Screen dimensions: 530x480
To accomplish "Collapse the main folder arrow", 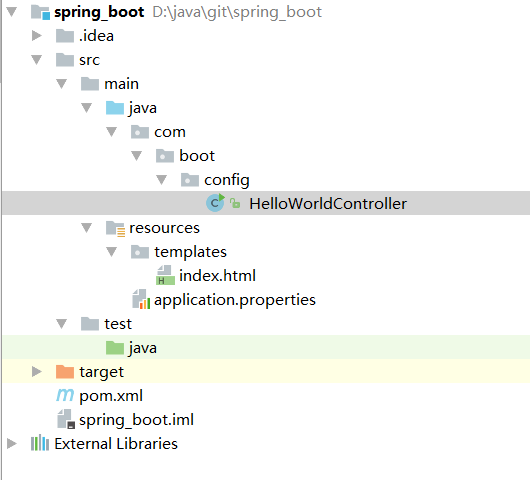I will (x=62, y=84).
